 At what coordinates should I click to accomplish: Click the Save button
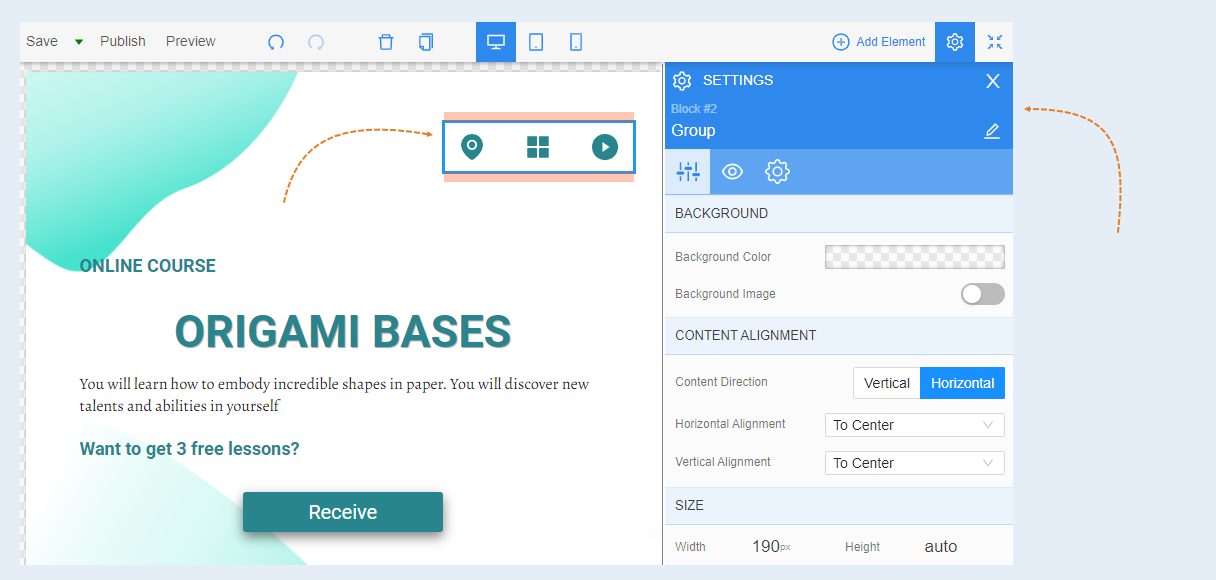point(42,41)
